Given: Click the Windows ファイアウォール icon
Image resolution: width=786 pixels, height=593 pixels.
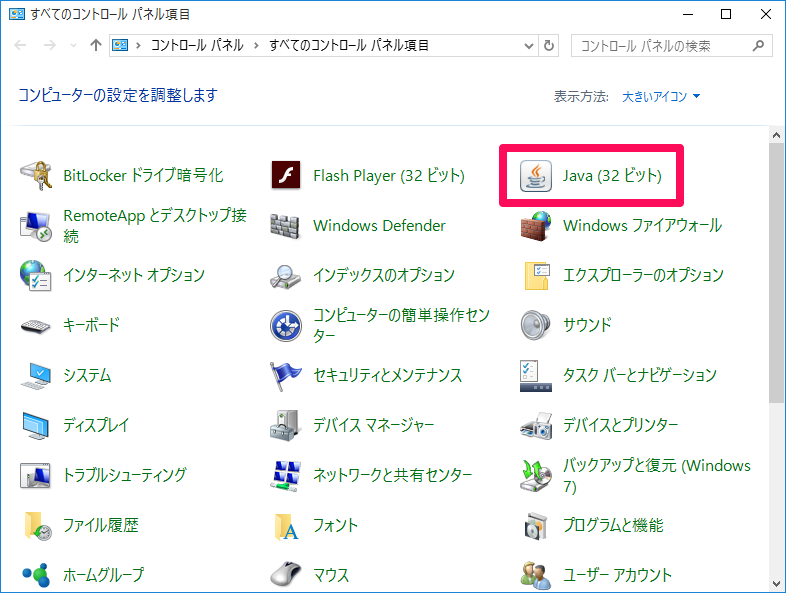Looking at the screenshot, I should [x=536, y=226].
